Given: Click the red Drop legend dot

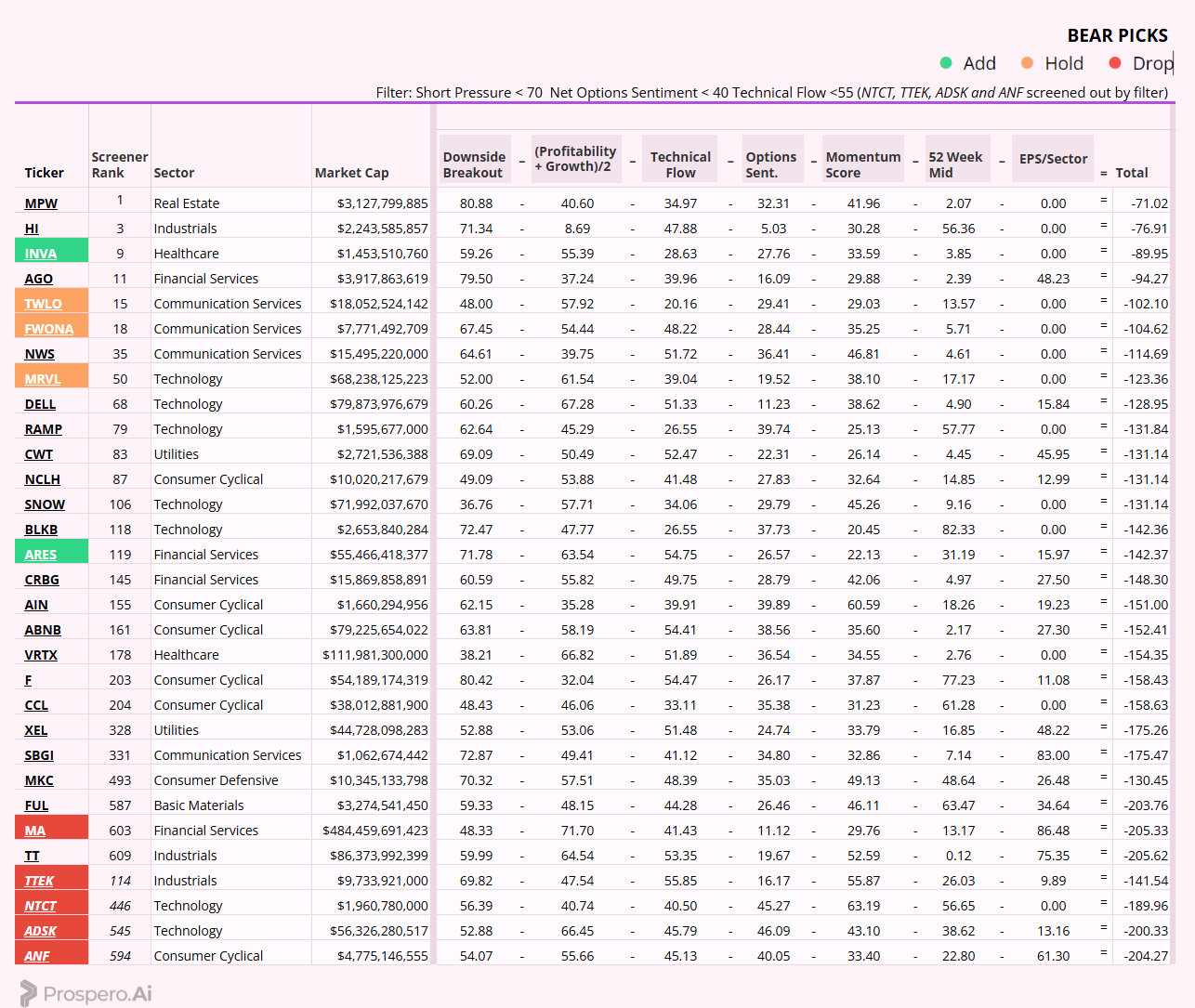Looking at the screenshot, I should 1115,63.
